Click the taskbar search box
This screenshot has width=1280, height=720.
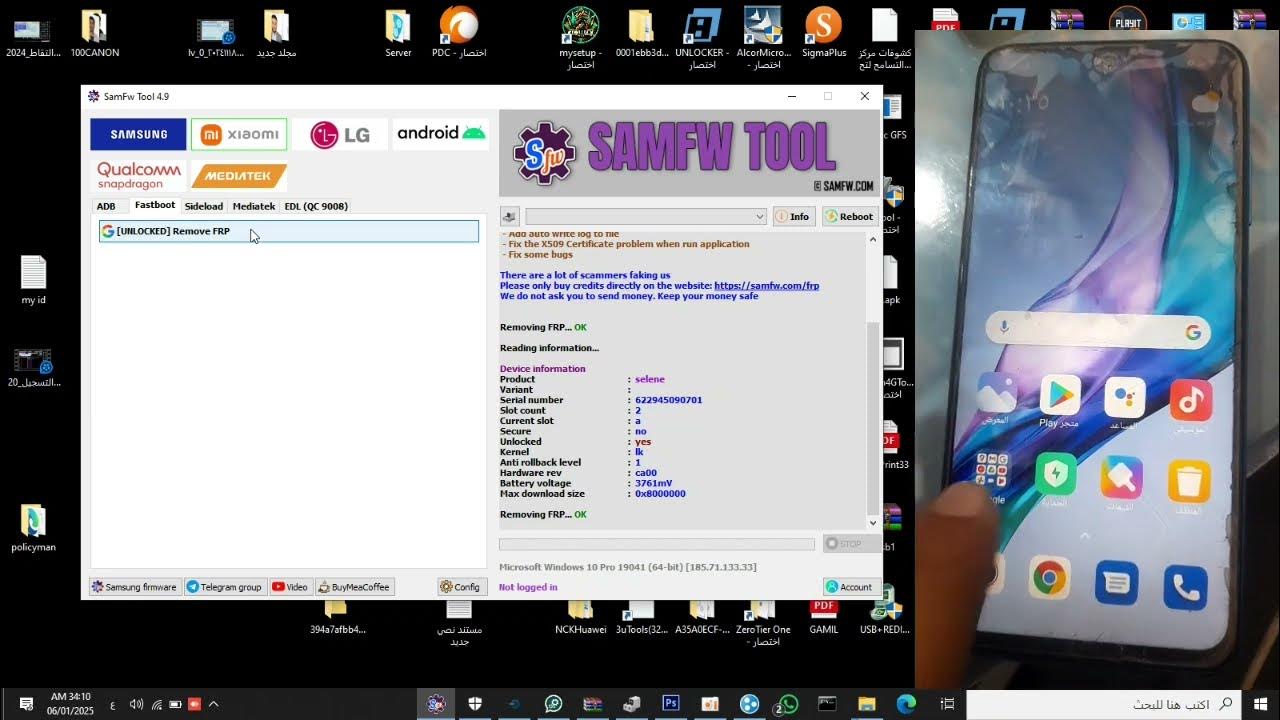point(1104,704)
